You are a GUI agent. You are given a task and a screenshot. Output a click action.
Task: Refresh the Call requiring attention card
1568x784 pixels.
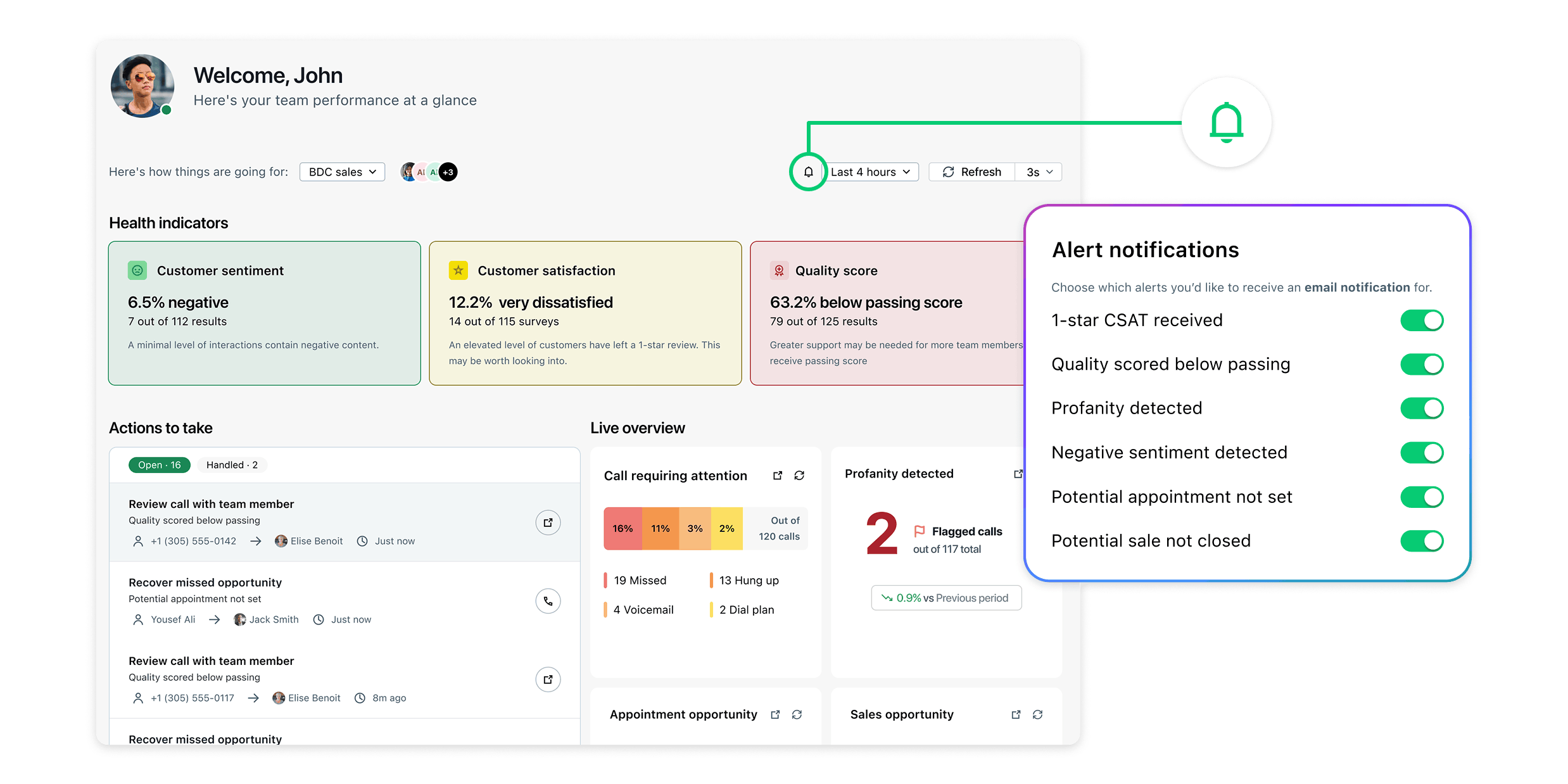799,476
